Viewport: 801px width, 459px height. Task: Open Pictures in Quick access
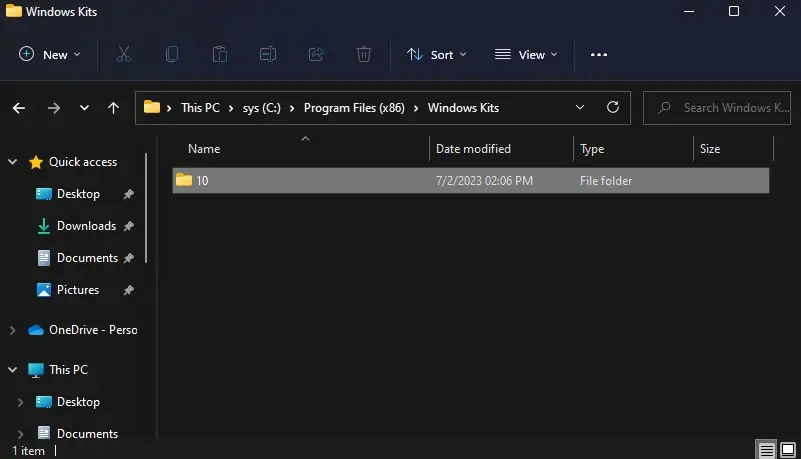click(78, 290)
